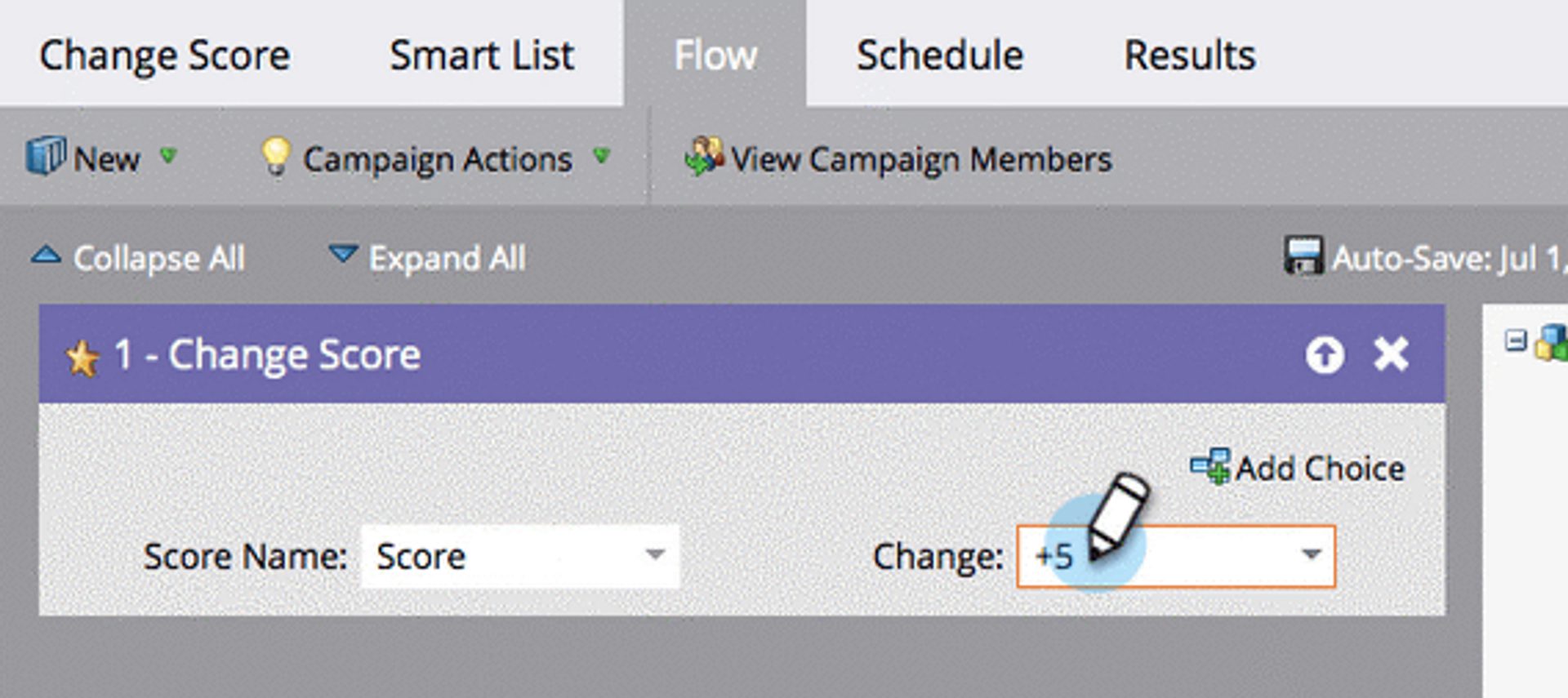Viewport: 1568px width, 698px height.
Task: Click the colored blocks icon in the right panel
Action: tap(1552, 342)
